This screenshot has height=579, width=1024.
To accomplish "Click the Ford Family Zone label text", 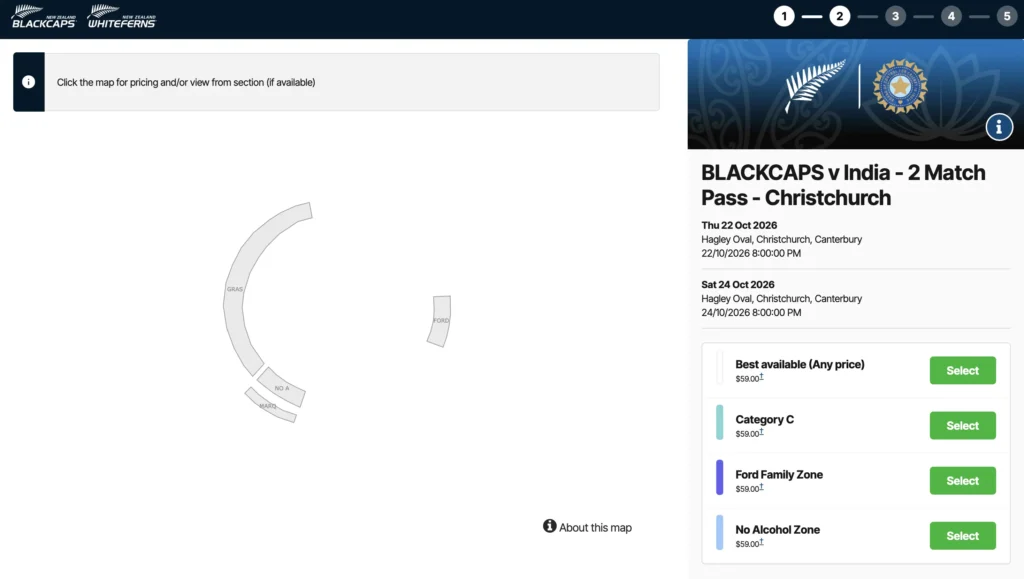I will click(x=779, y=475).
